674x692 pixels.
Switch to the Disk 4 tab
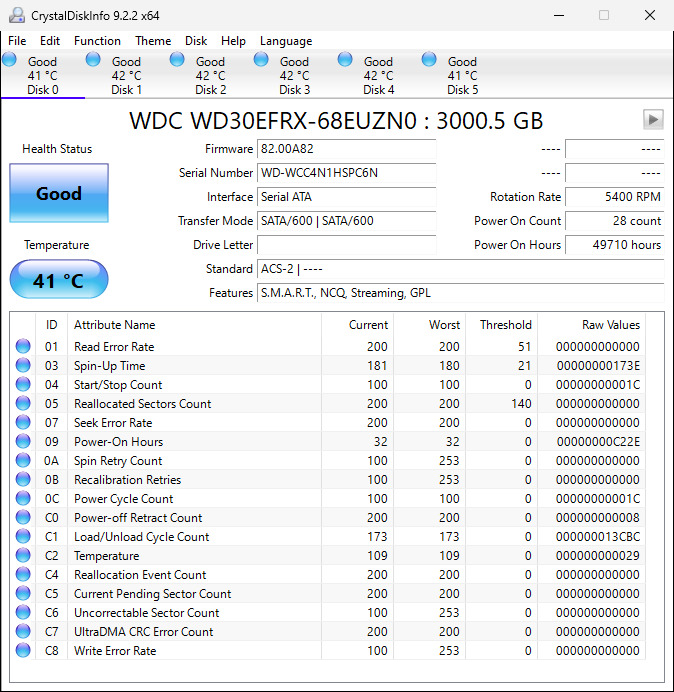378,75
